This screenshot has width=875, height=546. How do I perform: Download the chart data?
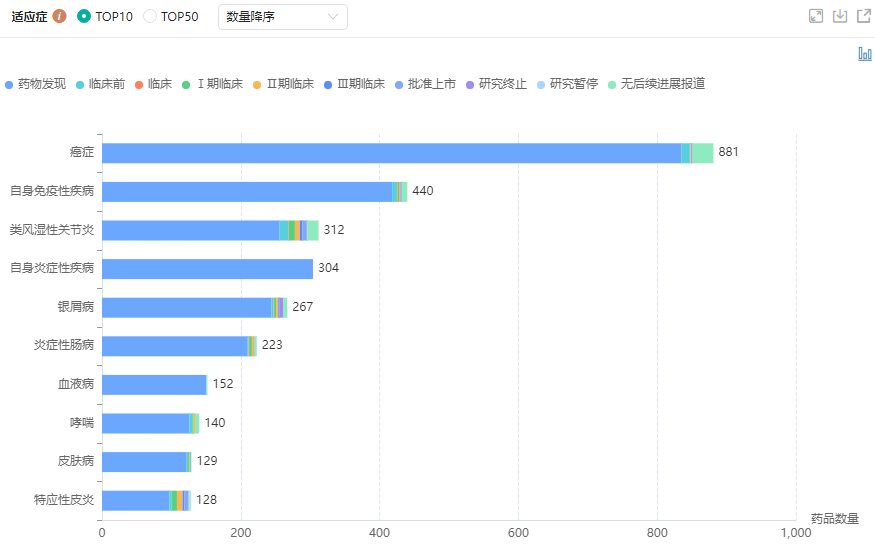pyautogui.click(x=840, y=16)
